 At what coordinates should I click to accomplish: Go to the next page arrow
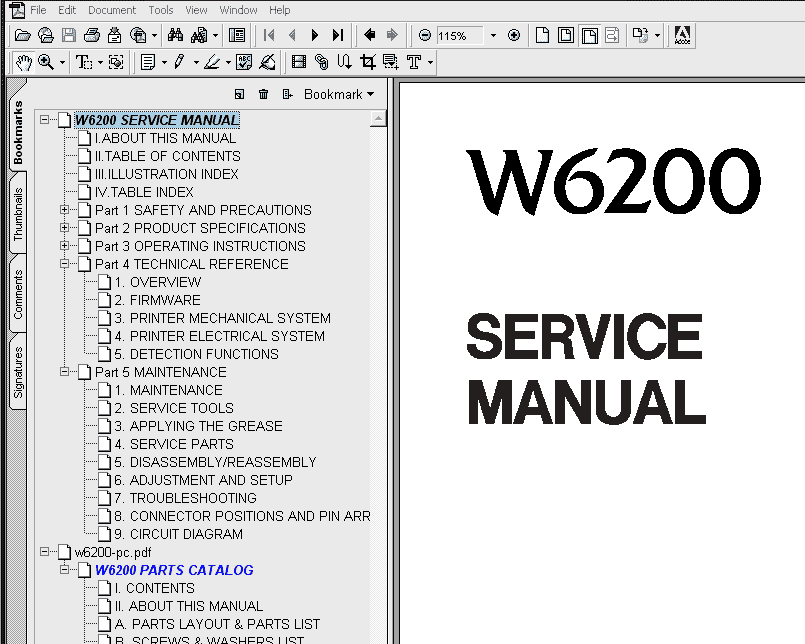pos(315,35)
